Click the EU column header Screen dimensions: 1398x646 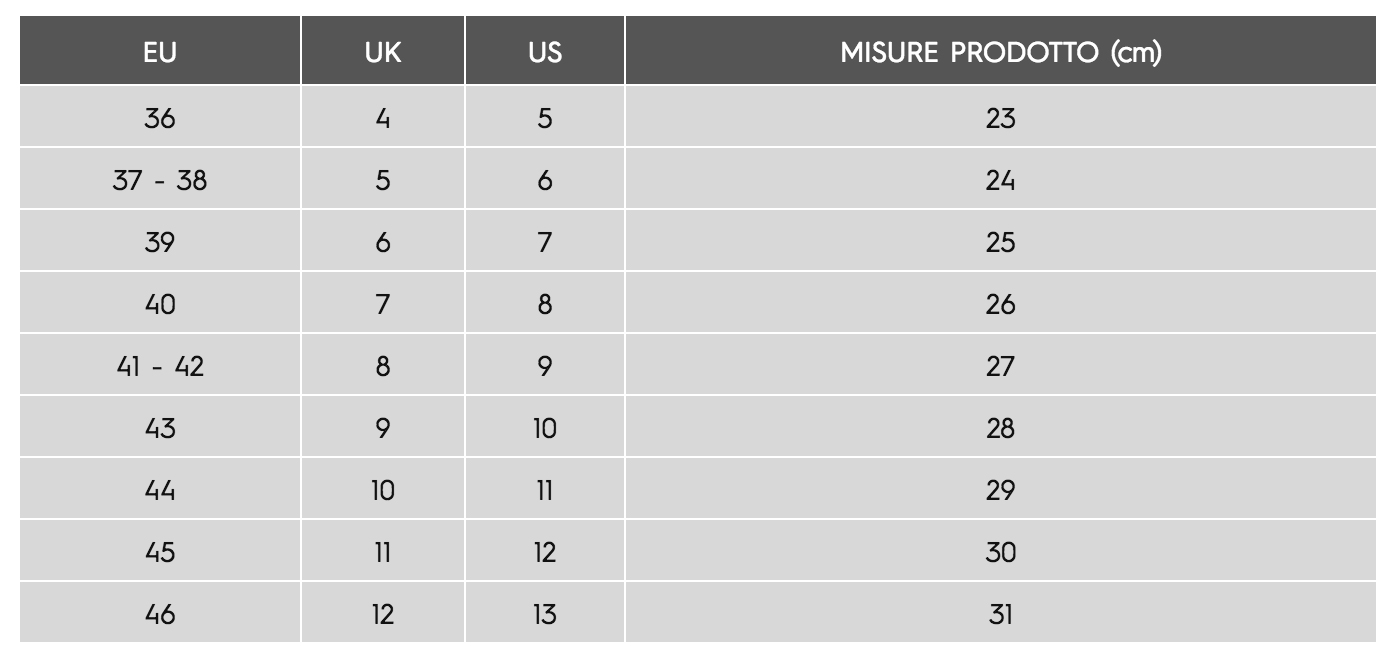160,53
